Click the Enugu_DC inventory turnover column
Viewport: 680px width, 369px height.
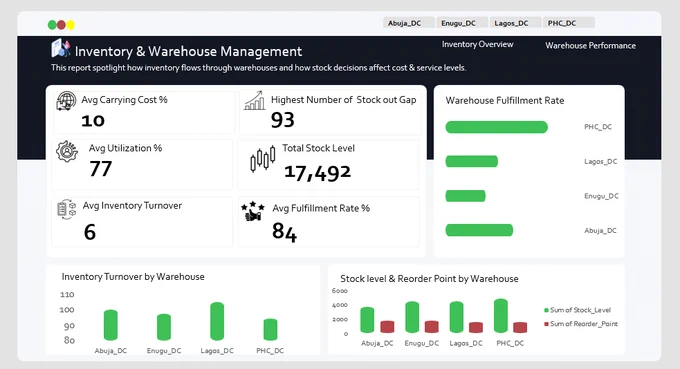[x=164, y=327]
